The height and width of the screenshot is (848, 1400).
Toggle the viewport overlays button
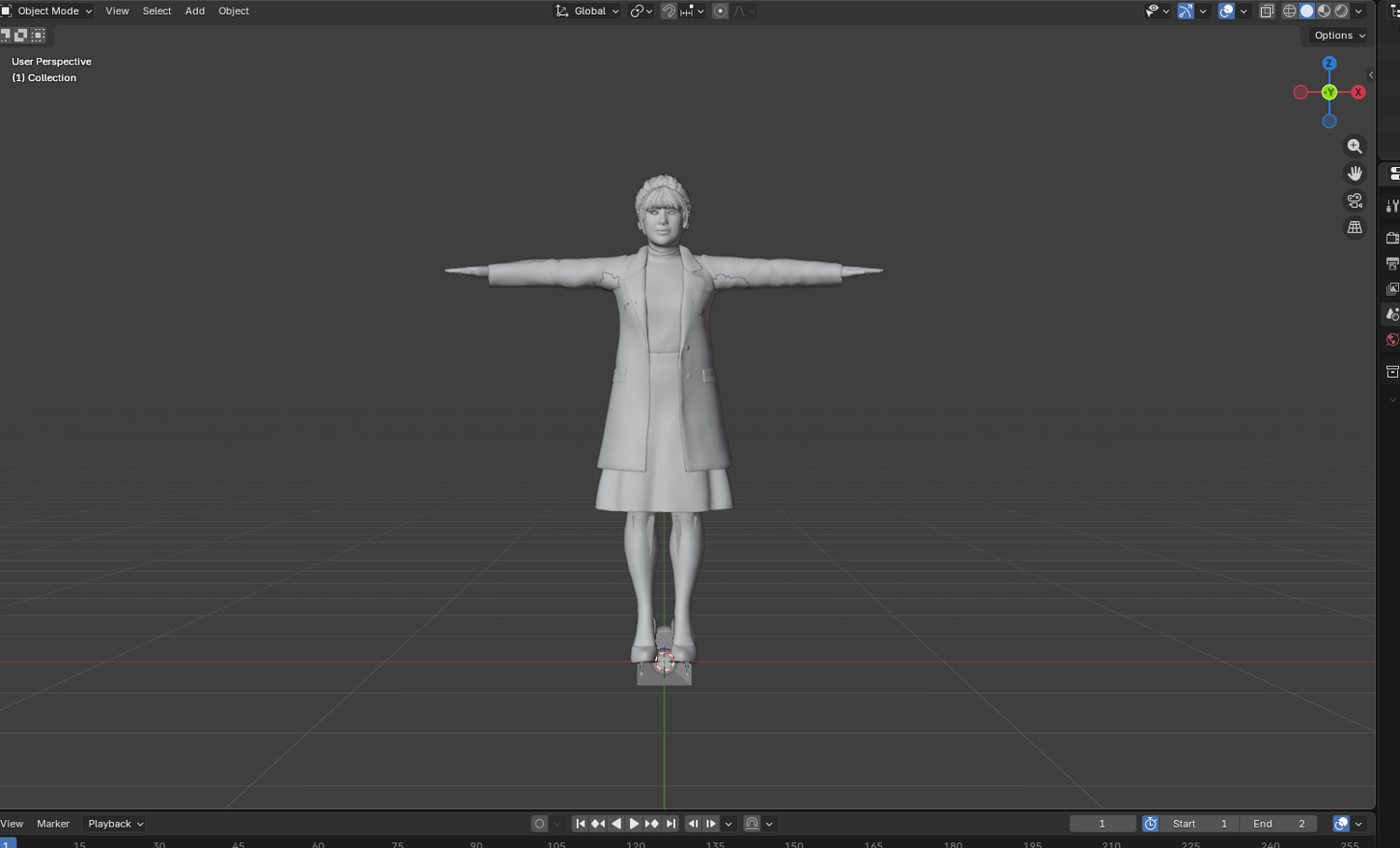pos(1226,11)
